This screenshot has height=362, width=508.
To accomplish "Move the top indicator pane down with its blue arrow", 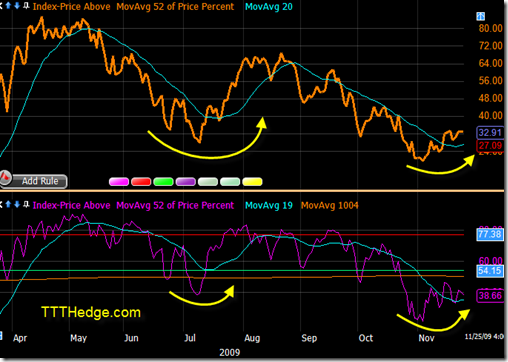I will tap(17, 6).
